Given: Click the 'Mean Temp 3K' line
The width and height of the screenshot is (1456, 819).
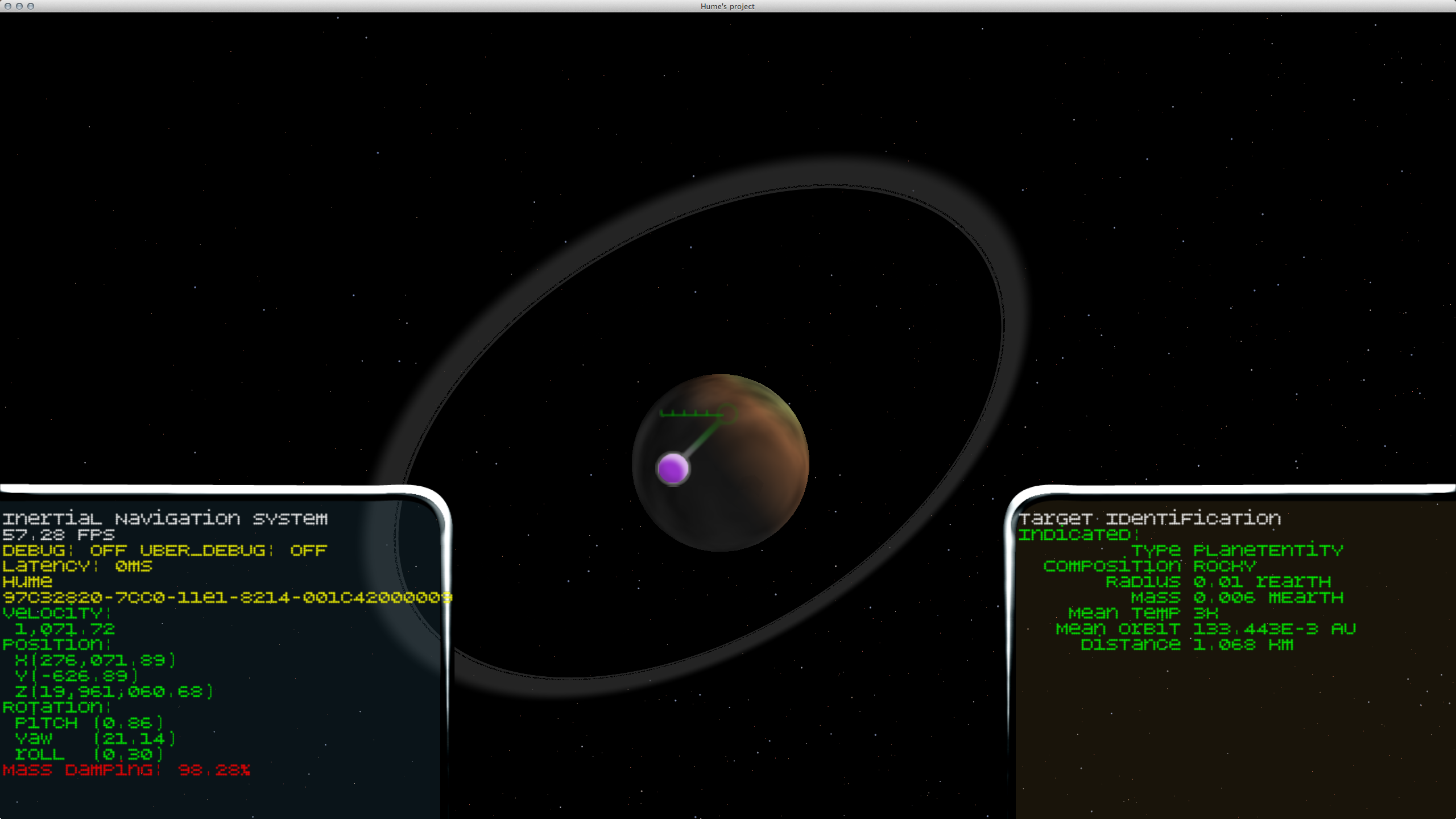Looking at the screenshot, I should [1143, 613].
